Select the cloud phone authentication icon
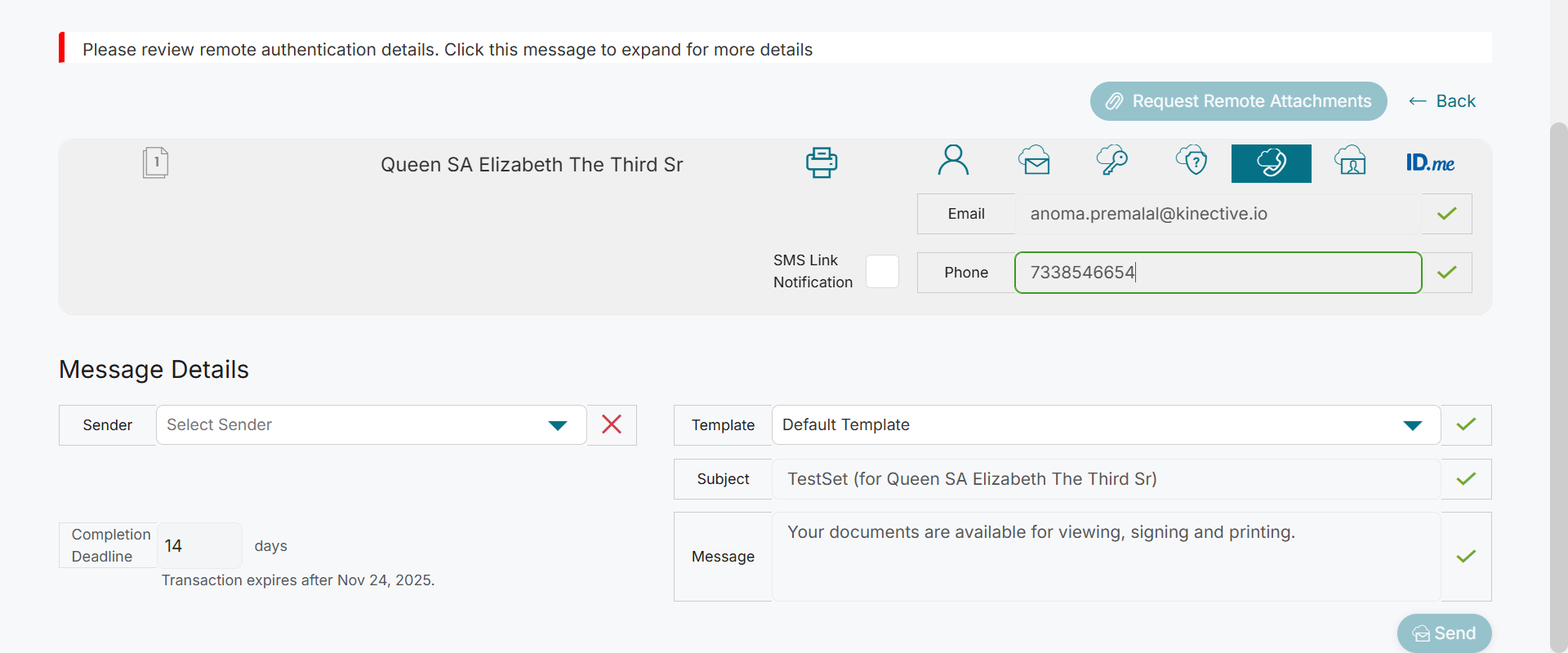 (x=1271, y=162)
